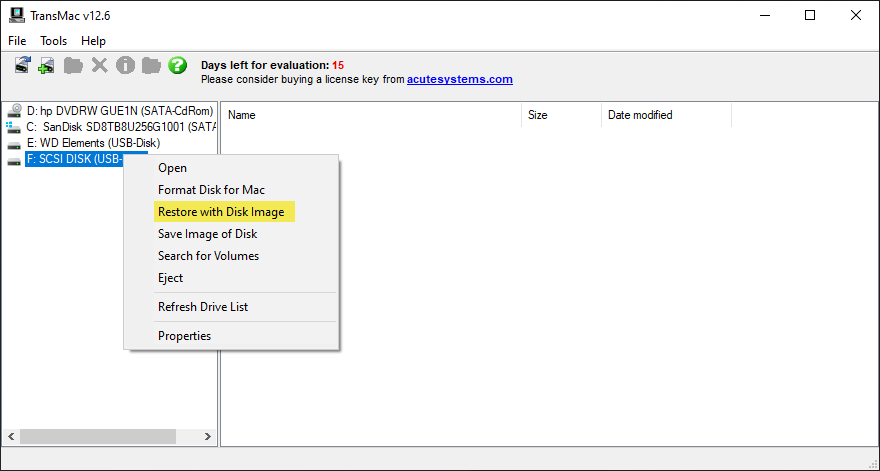Open the Help menu

[93, 41]
